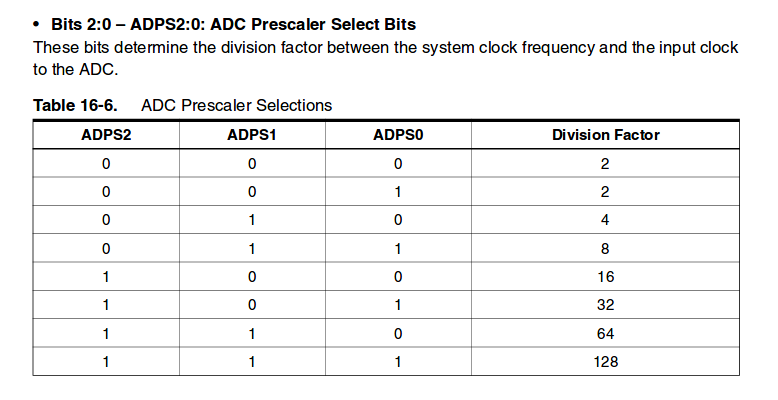Click the ADPS1 column header
Image resolution: width=778 pixels, height=400 pixels.
pyautogui.click(x=255, y=135)
